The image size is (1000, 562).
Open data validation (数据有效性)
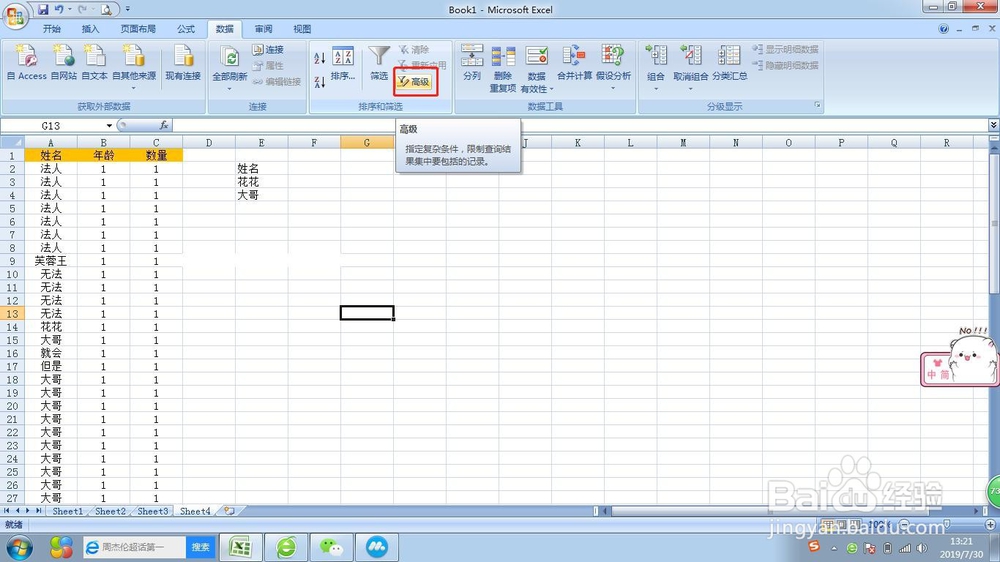pyautogui.click(x=536, y=69)
